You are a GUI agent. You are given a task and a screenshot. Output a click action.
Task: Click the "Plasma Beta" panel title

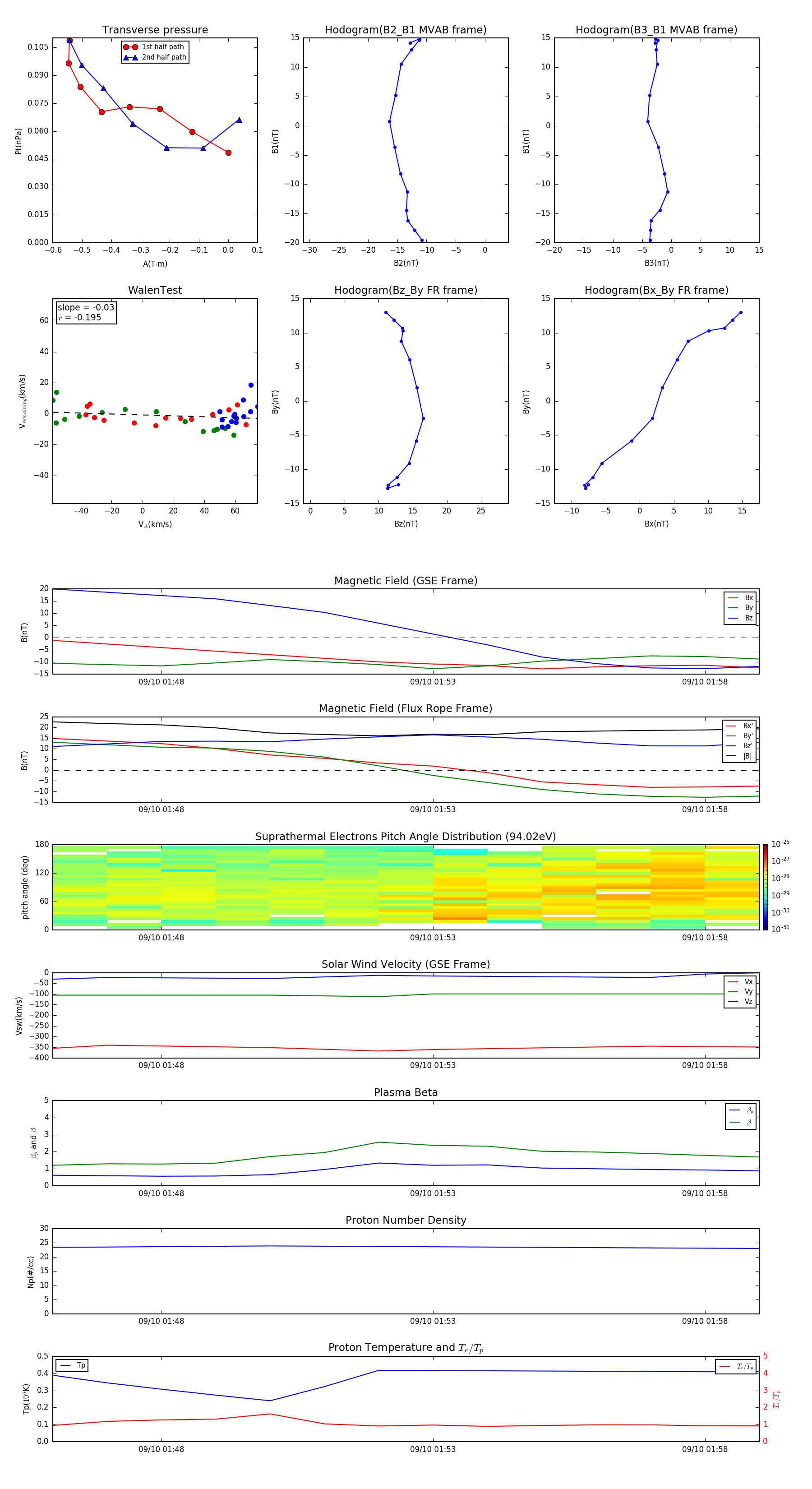pyautogui.click(x=406, y=1092)
